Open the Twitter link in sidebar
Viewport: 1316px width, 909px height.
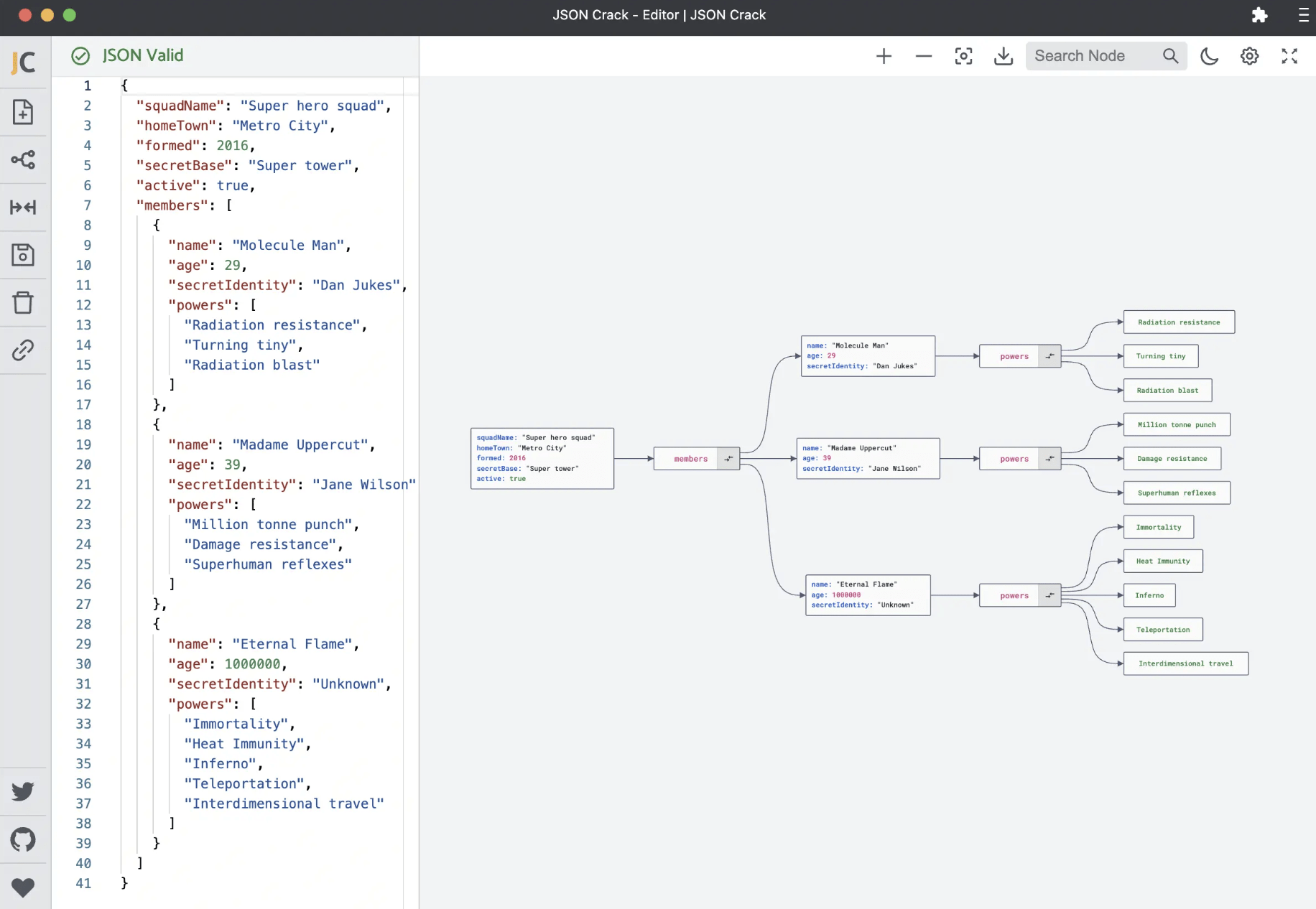point(23,791)
